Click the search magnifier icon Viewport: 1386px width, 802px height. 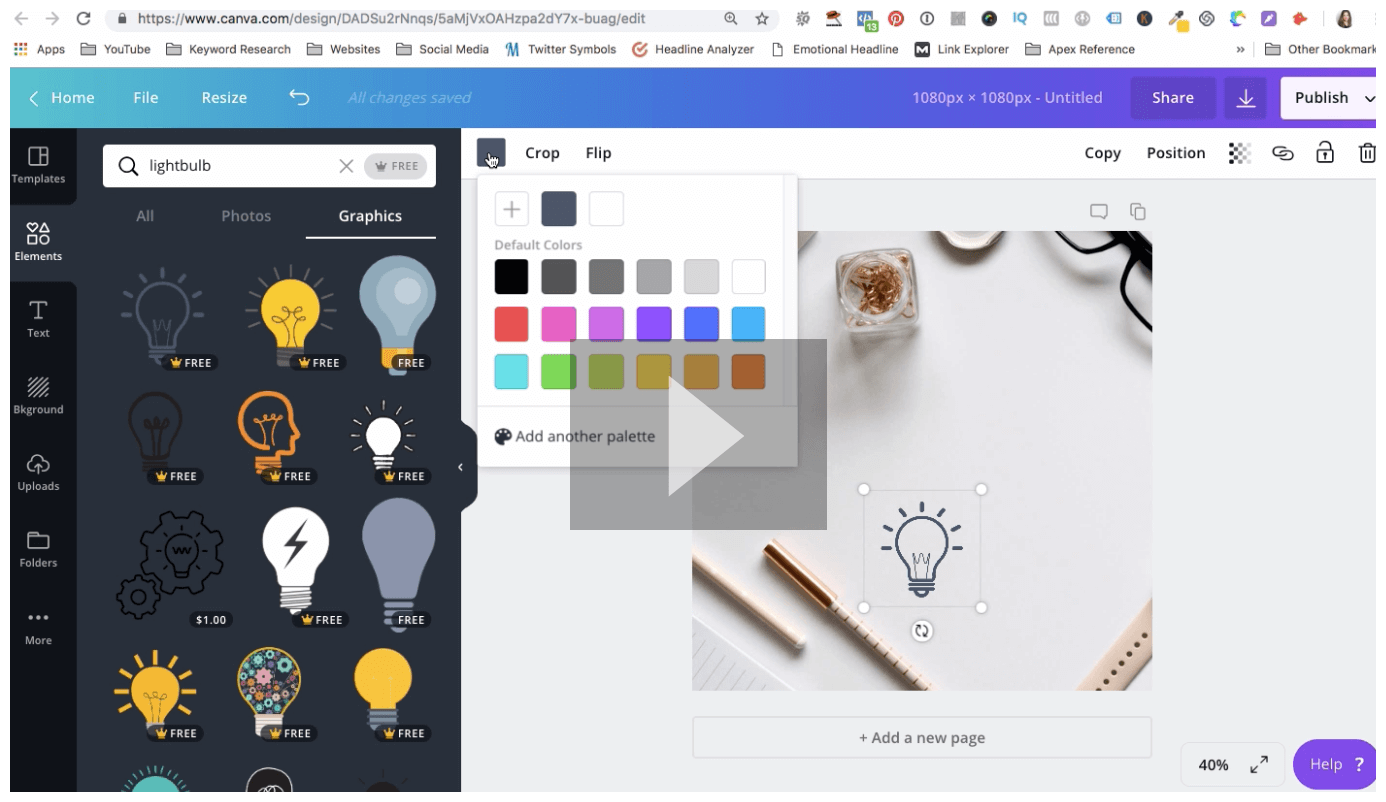coord(128,166)
